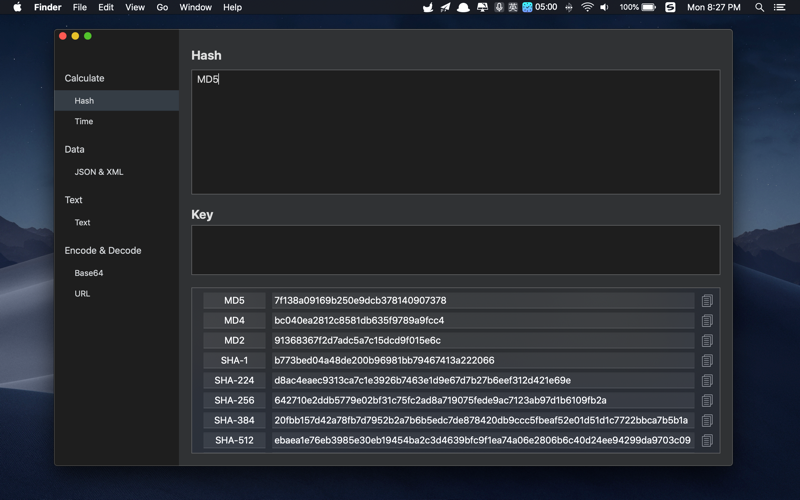Copy the MD2 hash output
This screenshot has width=800, height=500.
pyautogui.click(x=707, y=340)
